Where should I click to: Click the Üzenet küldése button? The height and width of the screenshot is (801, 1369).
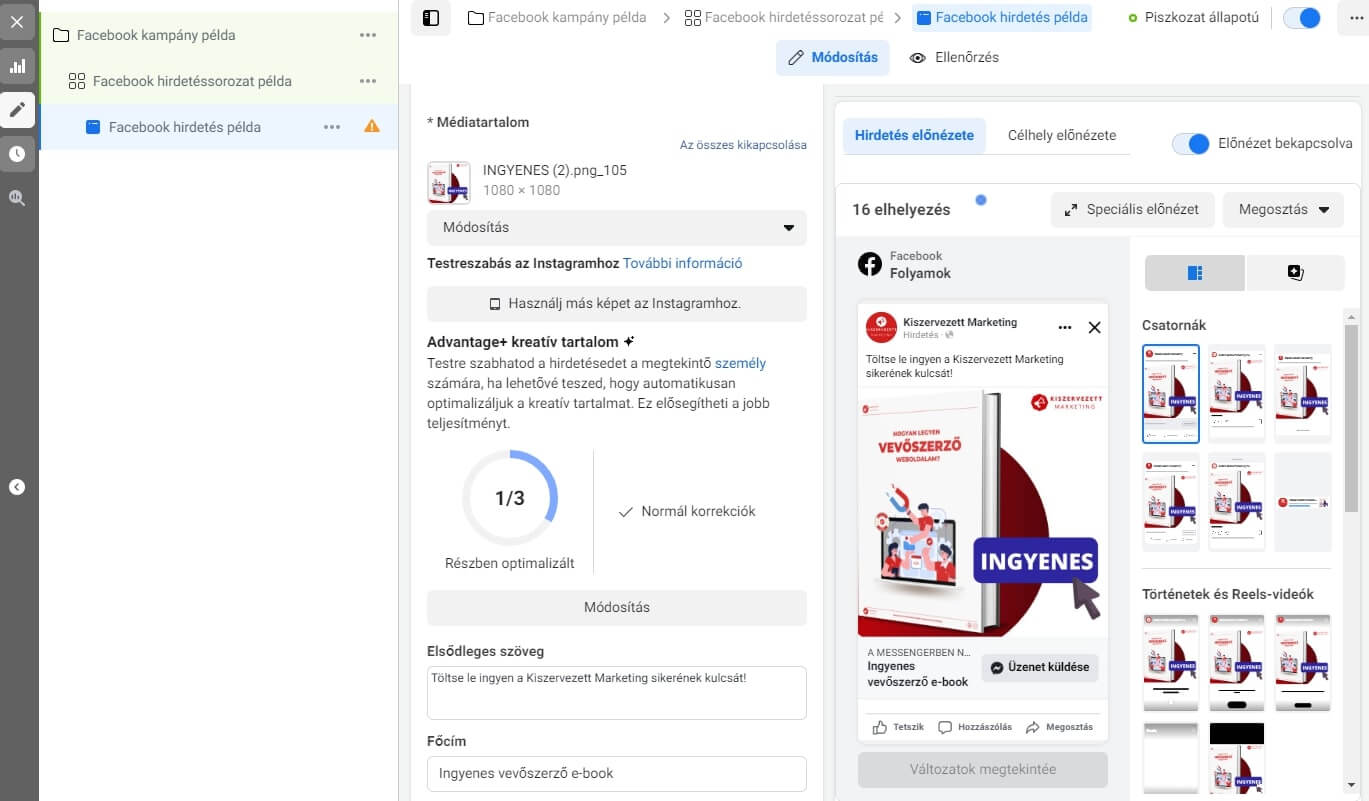click(x=1040, y=668)
